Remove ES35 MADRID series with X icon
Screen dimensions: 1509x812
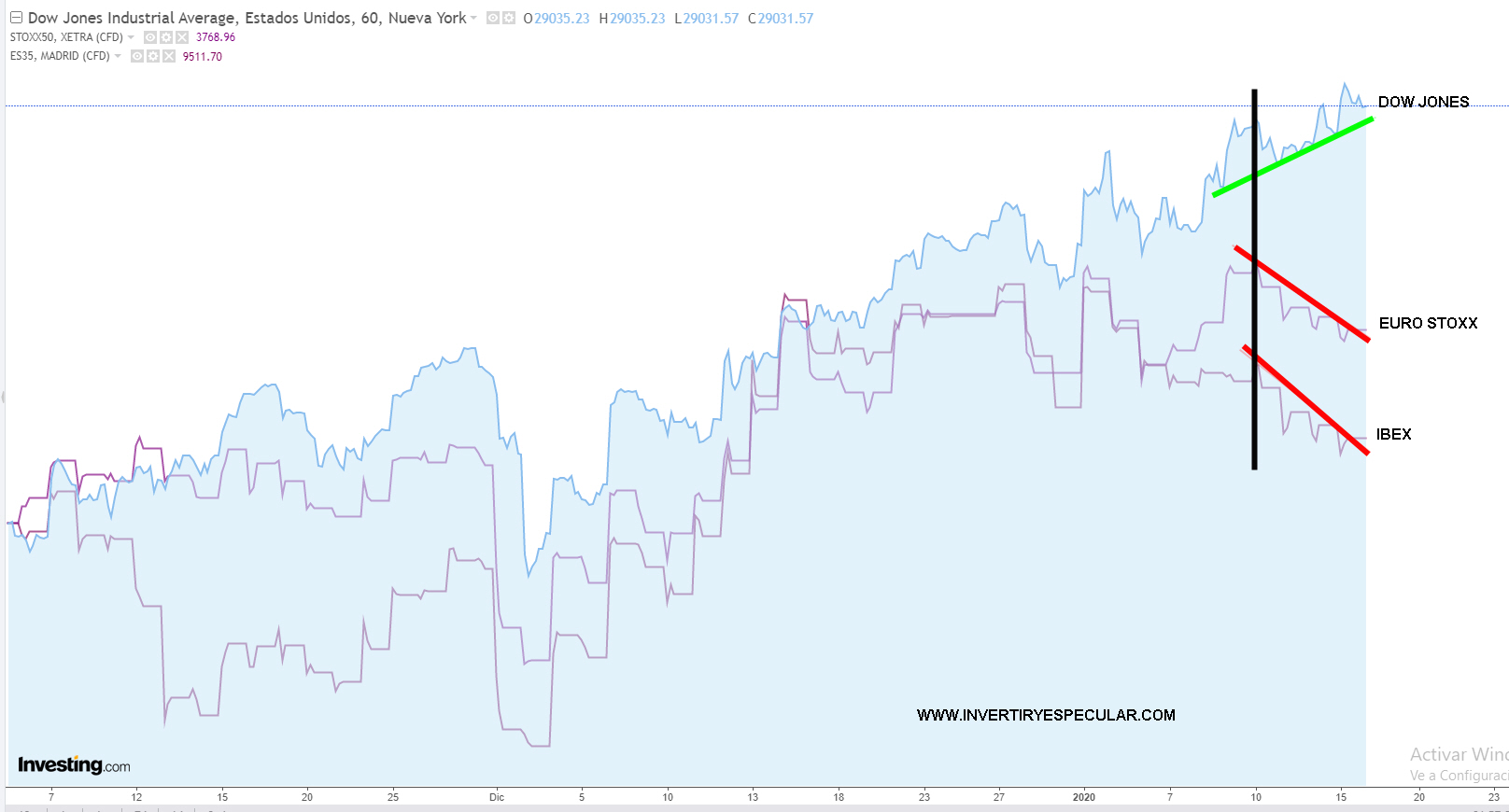point(169,56)
